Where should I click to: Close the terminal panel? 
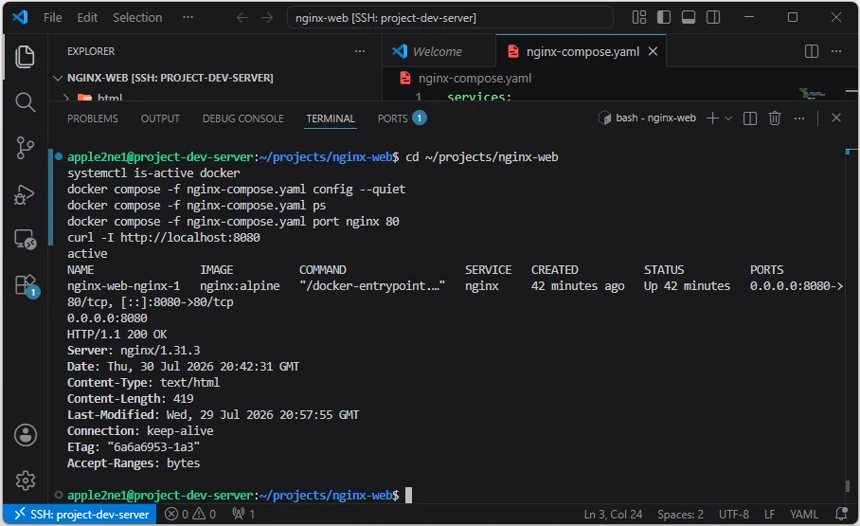tap(836, 117)
